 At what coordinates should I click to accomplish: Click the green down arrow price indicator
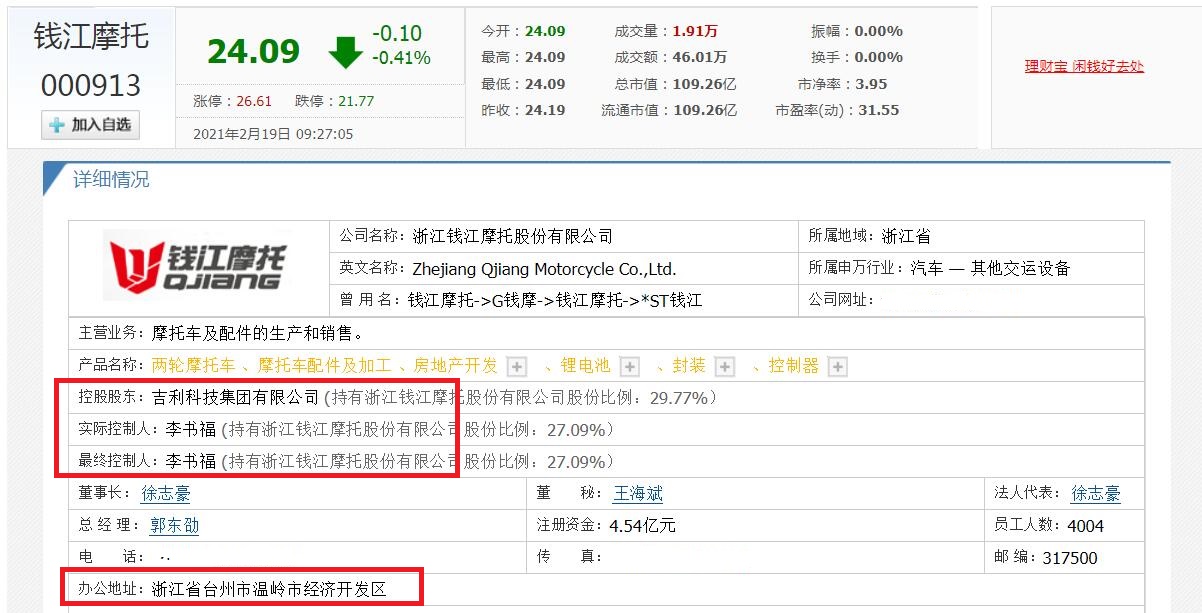pos(345,51)
